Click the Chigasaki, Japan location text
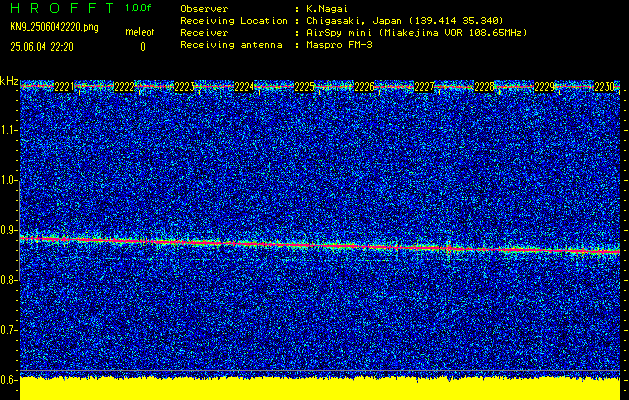 (x=405, y=20)
